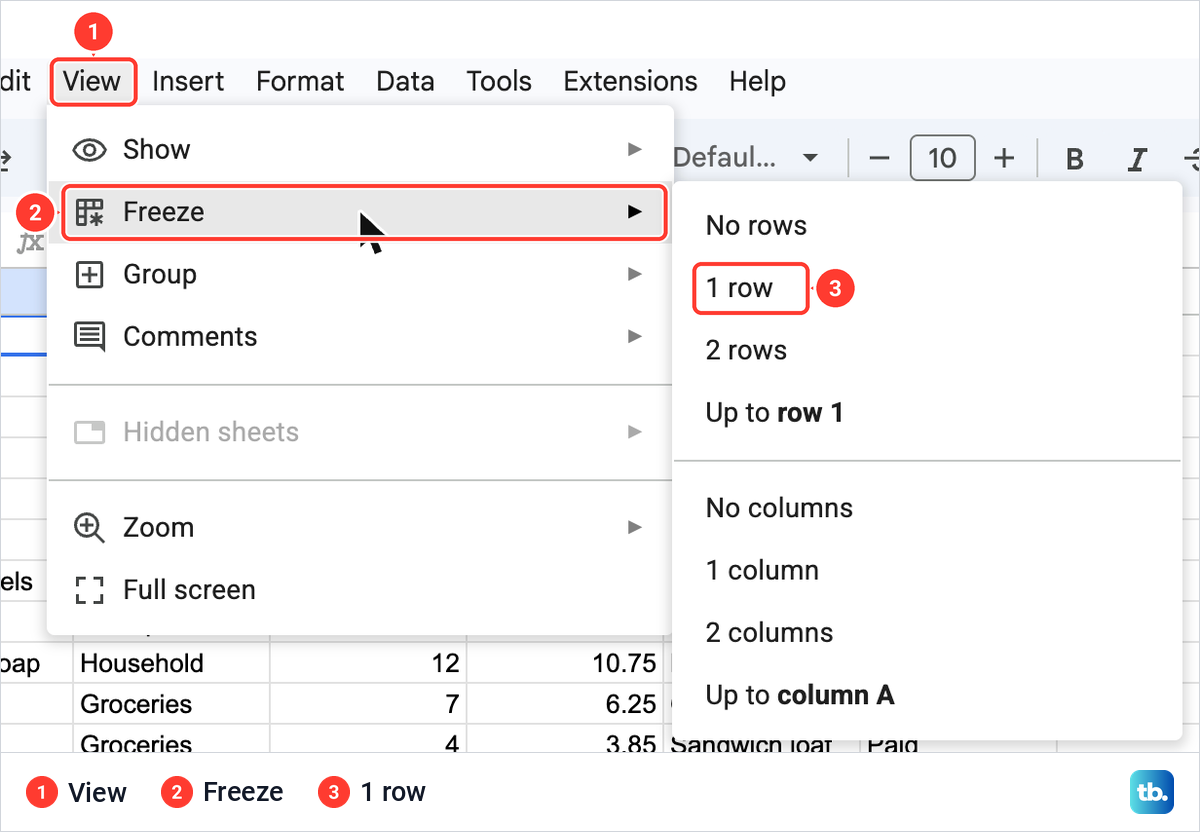Choose 2 rows freeze option

tap(928, 351)
